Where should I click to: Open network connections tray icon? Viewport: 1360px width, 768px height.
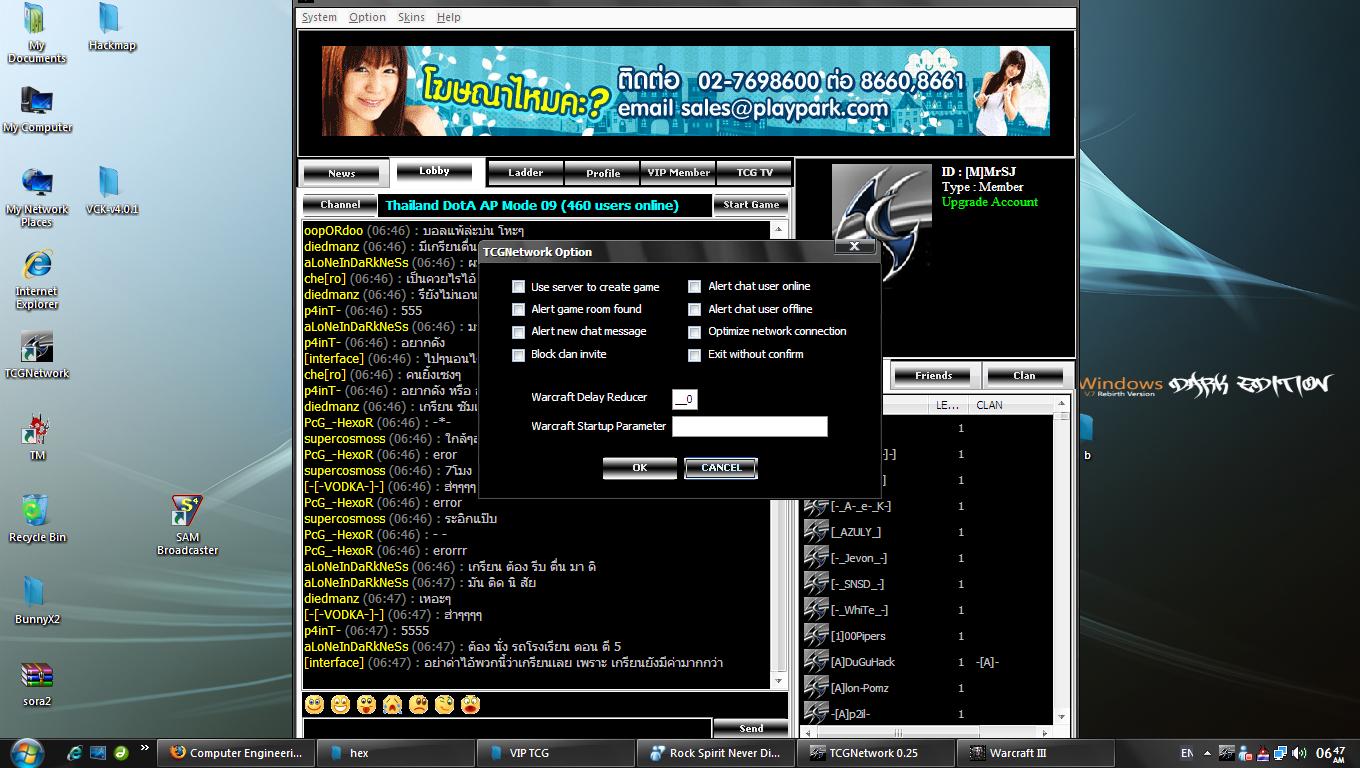coord(1281,753)
